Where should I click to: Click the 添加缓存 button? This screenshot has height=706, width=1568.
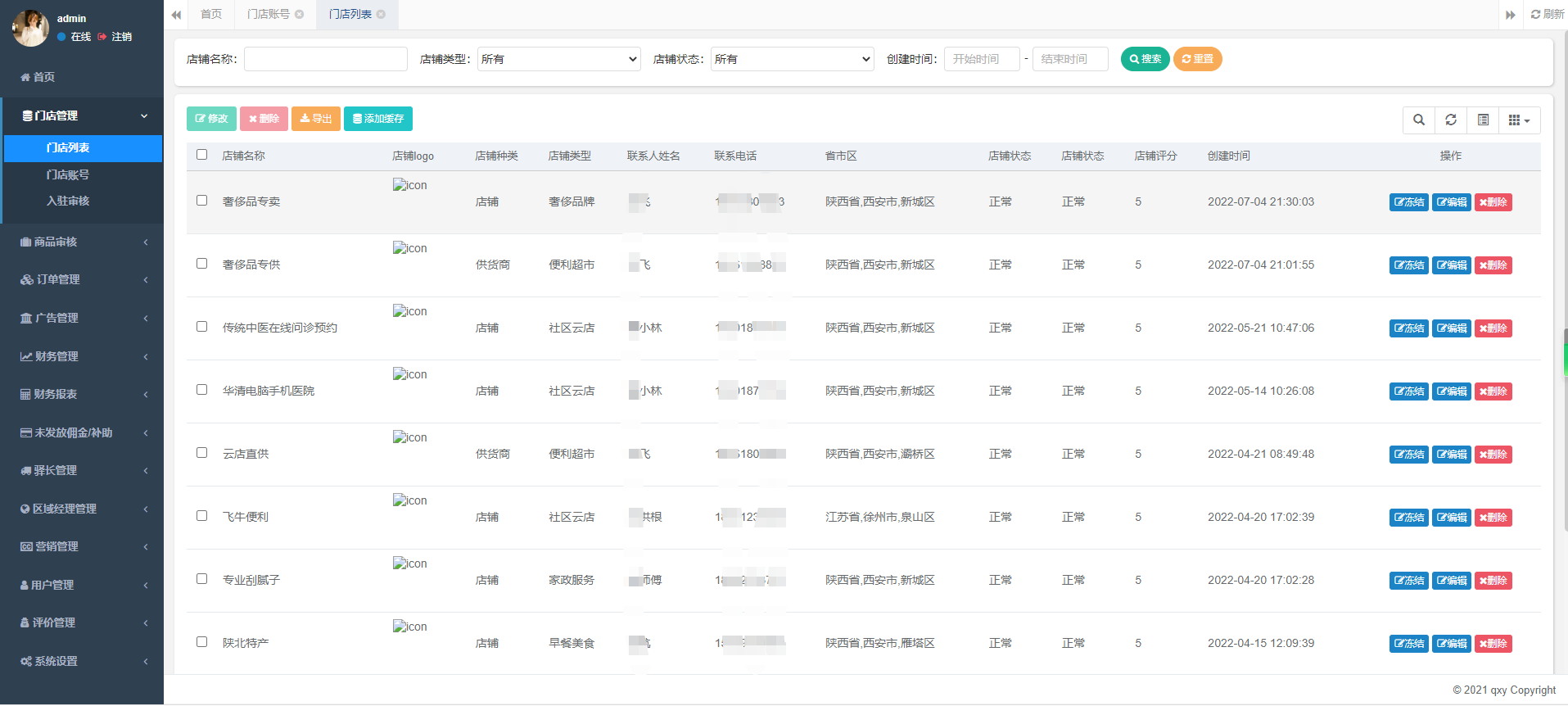click(x=378, y=119)
